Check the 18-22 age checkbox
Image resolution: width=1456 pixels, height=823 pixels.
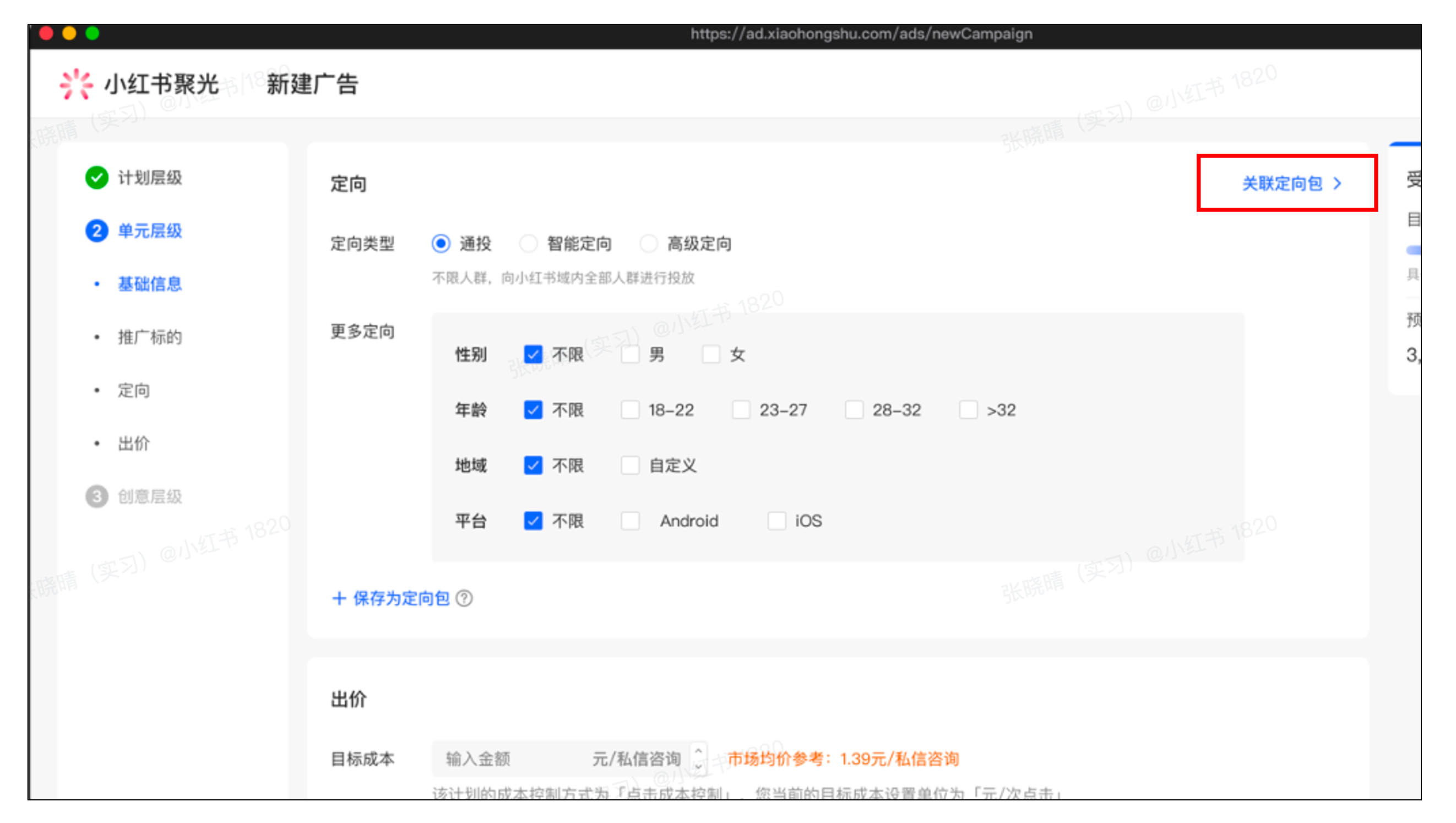(629, 410)
